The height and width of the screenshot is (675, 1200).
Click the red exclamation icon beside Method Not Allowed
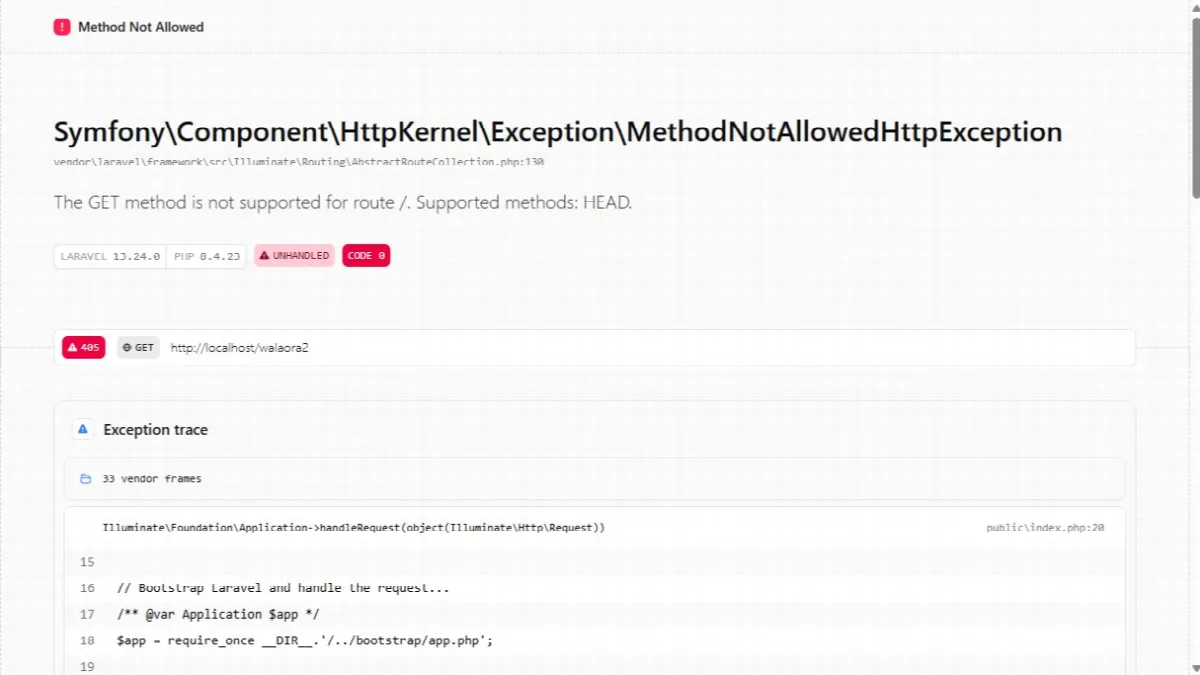pos(62,27)
